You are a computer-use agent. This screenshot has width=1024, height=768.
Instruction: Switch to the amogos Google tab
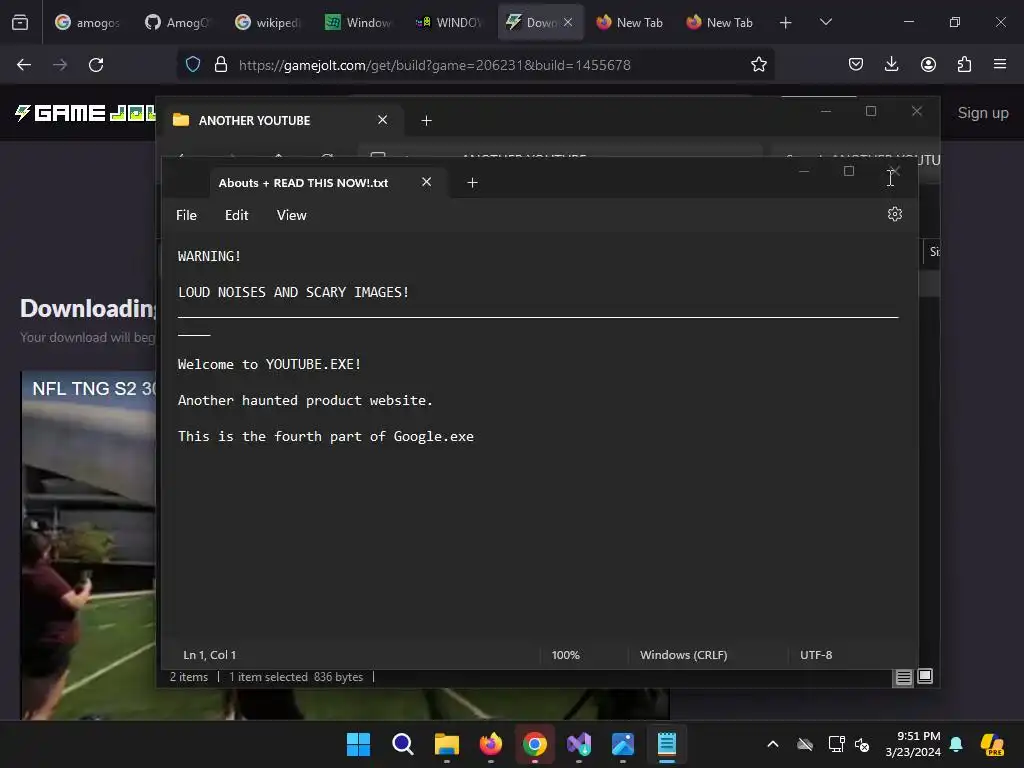tap(88, 22)
